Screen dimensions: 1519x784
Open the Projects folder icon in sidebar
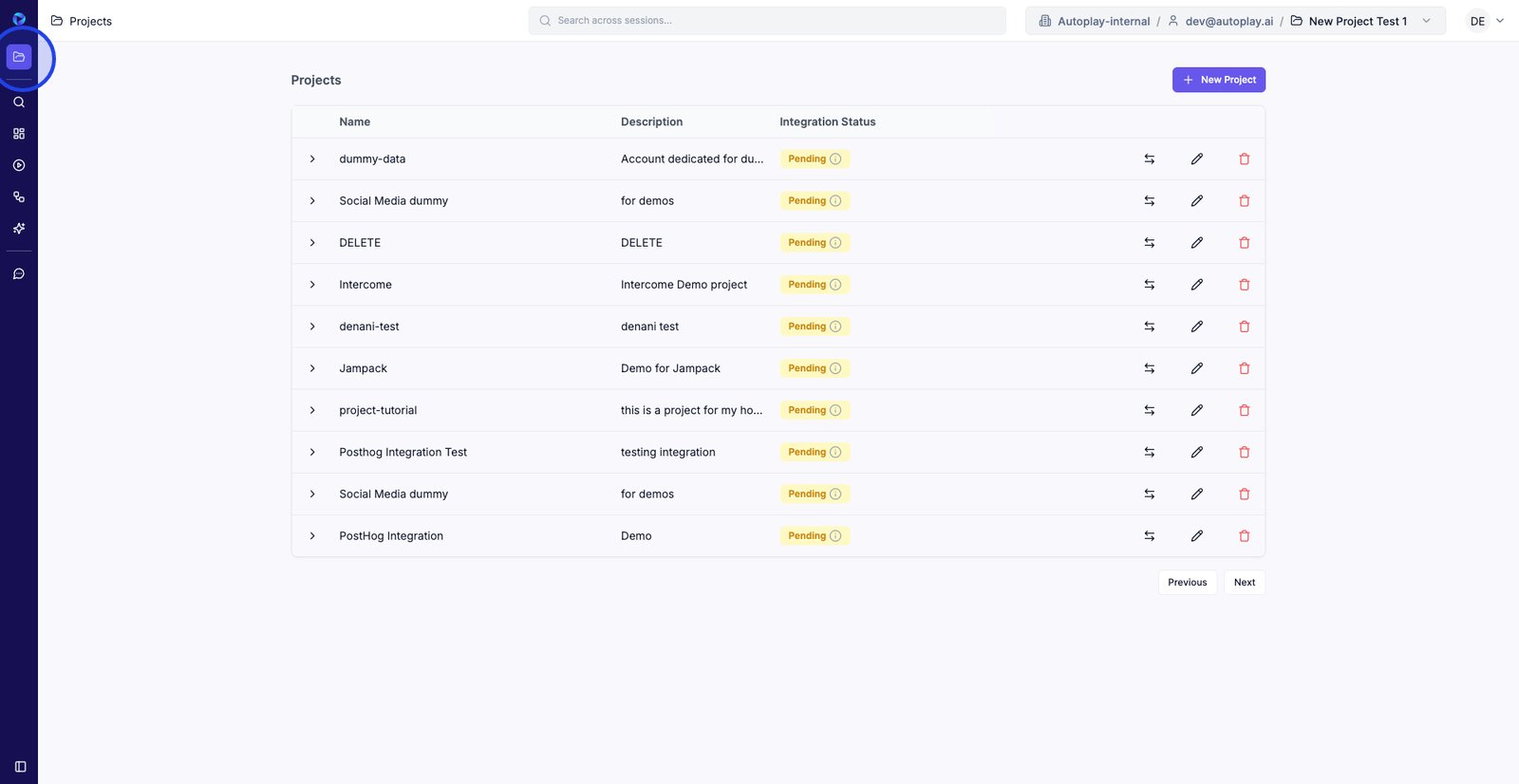19,57
